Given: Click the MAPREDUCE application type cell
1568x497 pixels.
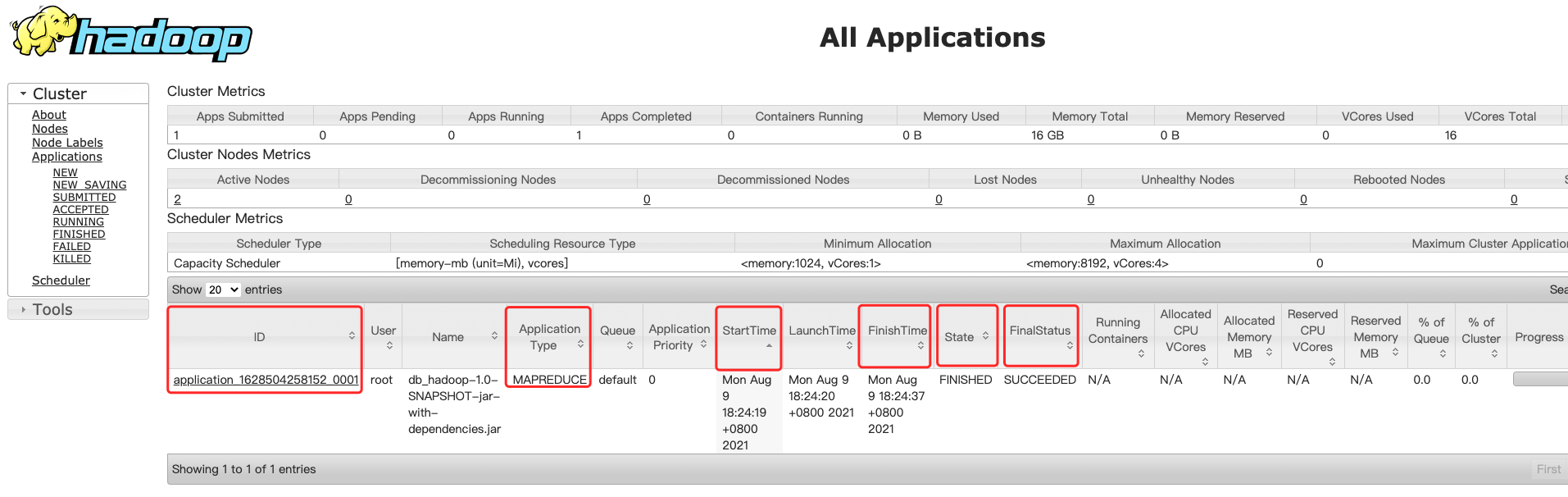Looking at the screenshot, I should [549, 380].
